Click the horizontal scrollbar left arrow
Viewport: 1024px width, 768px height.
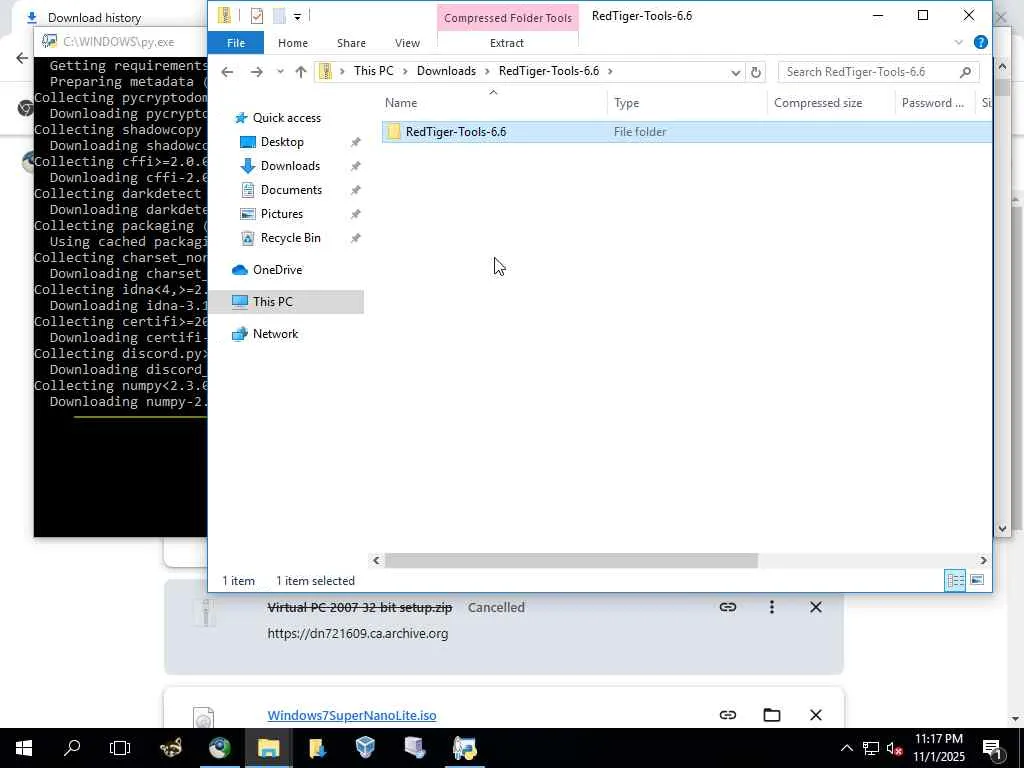pos(376,560)
